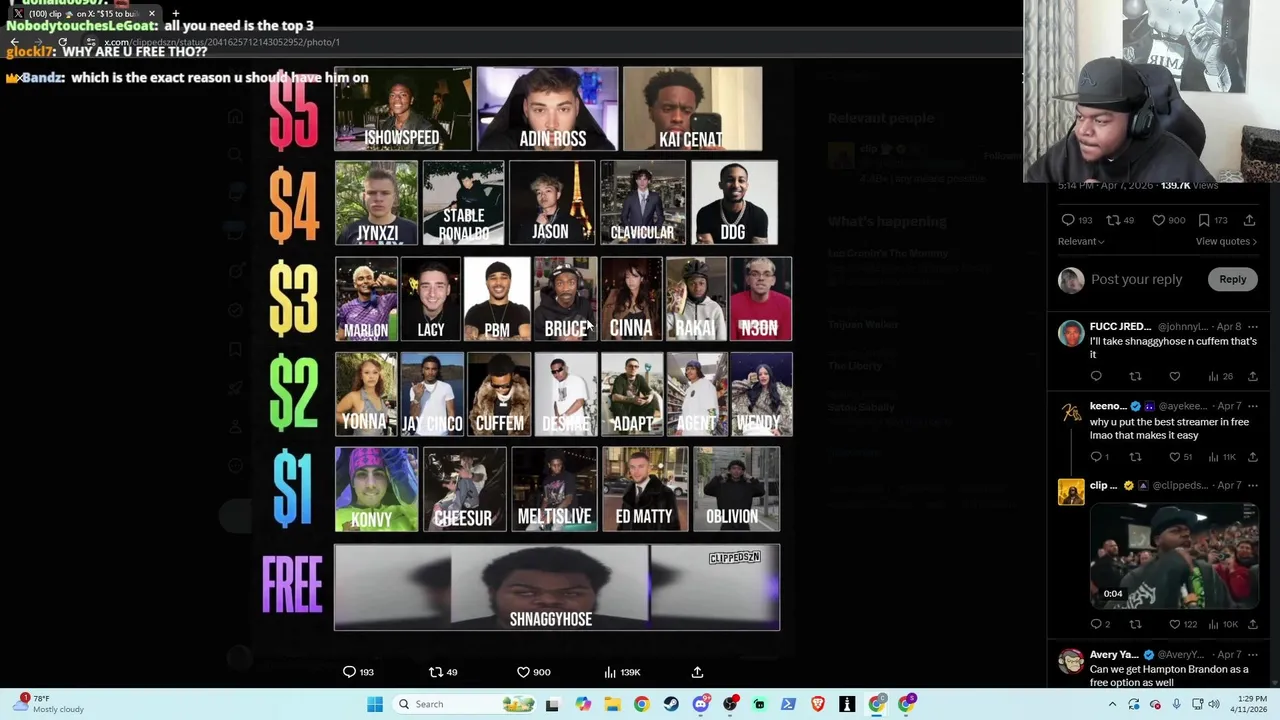The height and width of the screenshot is (720, 1280).
Task: Open the 78°F weather widget
Action: tap(48, 704)
